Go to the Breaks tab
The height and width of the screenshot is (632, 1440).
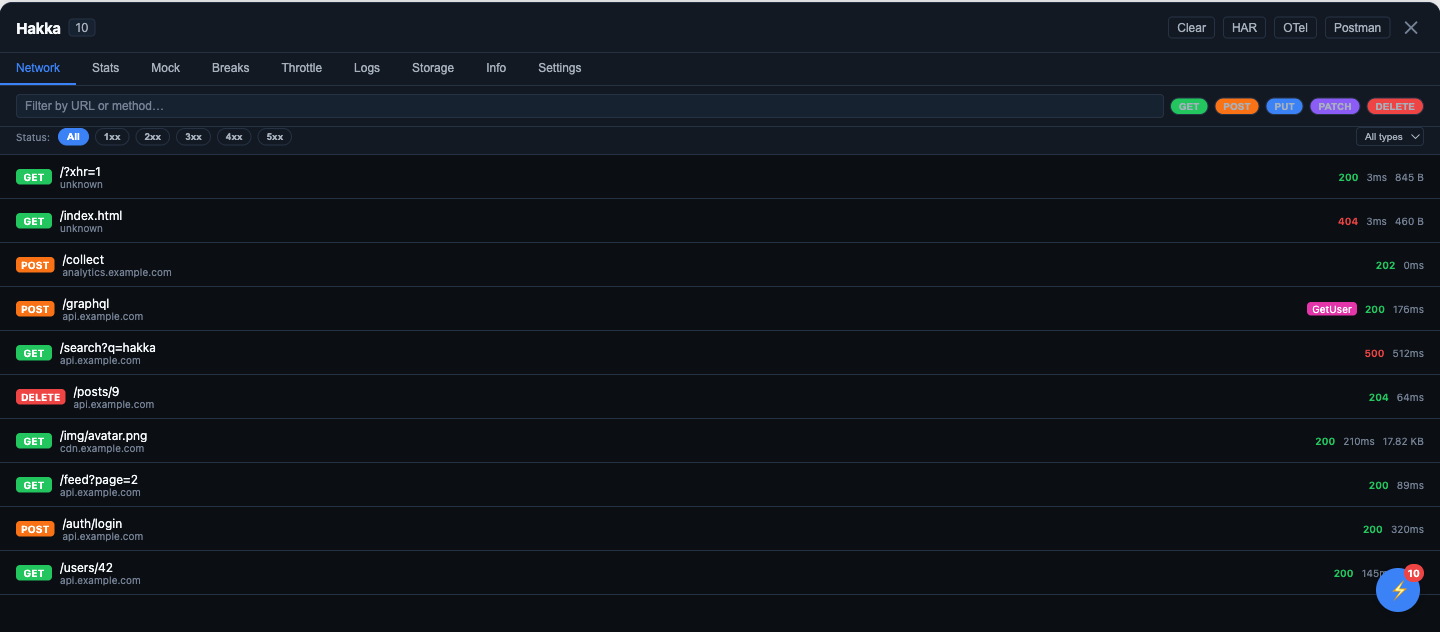pyautogui.click(x=231, y=68)
